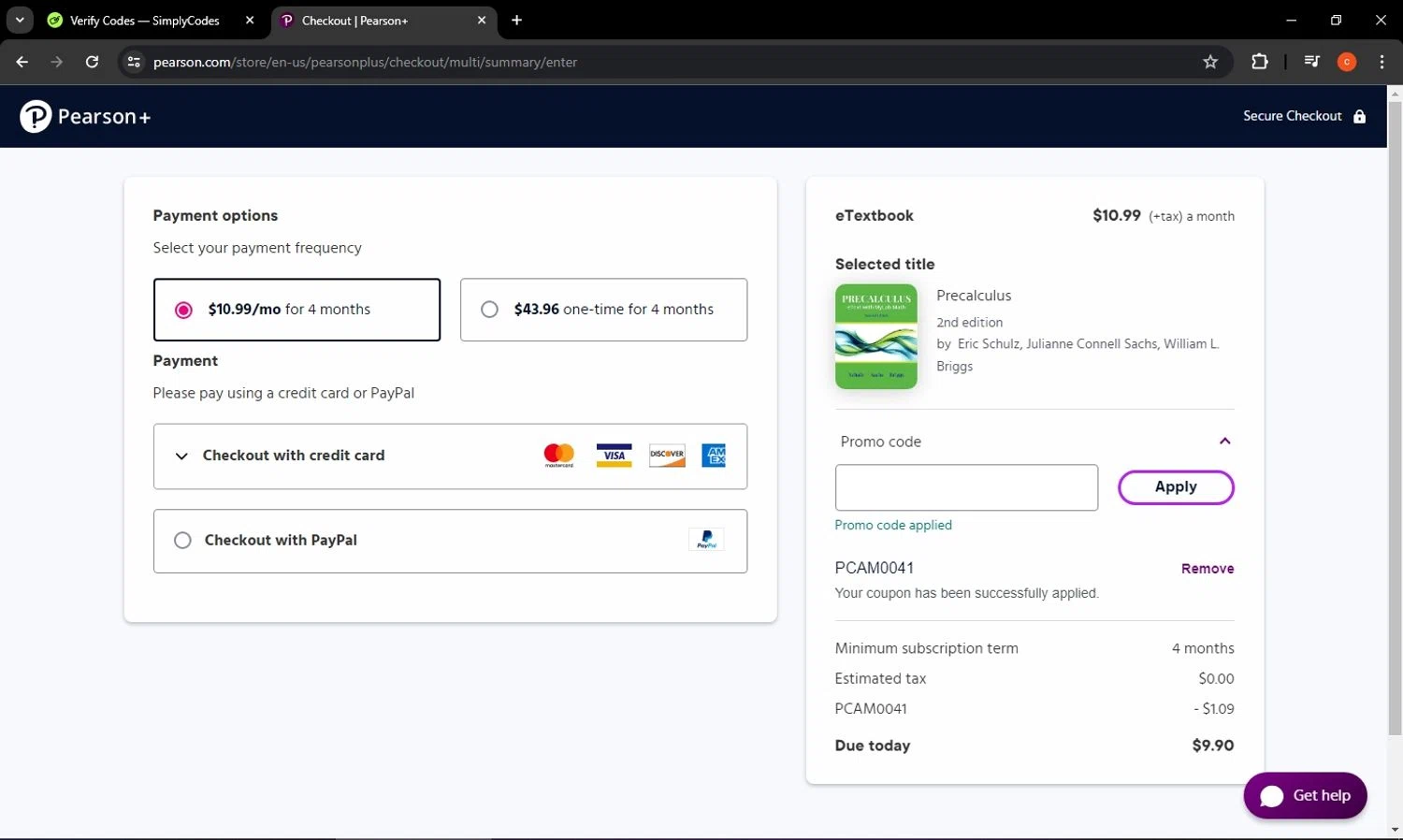The height and width of the screenshot is (840, 1403).
Task: Open a new browser tab
Action: click(x=516, y=20)
